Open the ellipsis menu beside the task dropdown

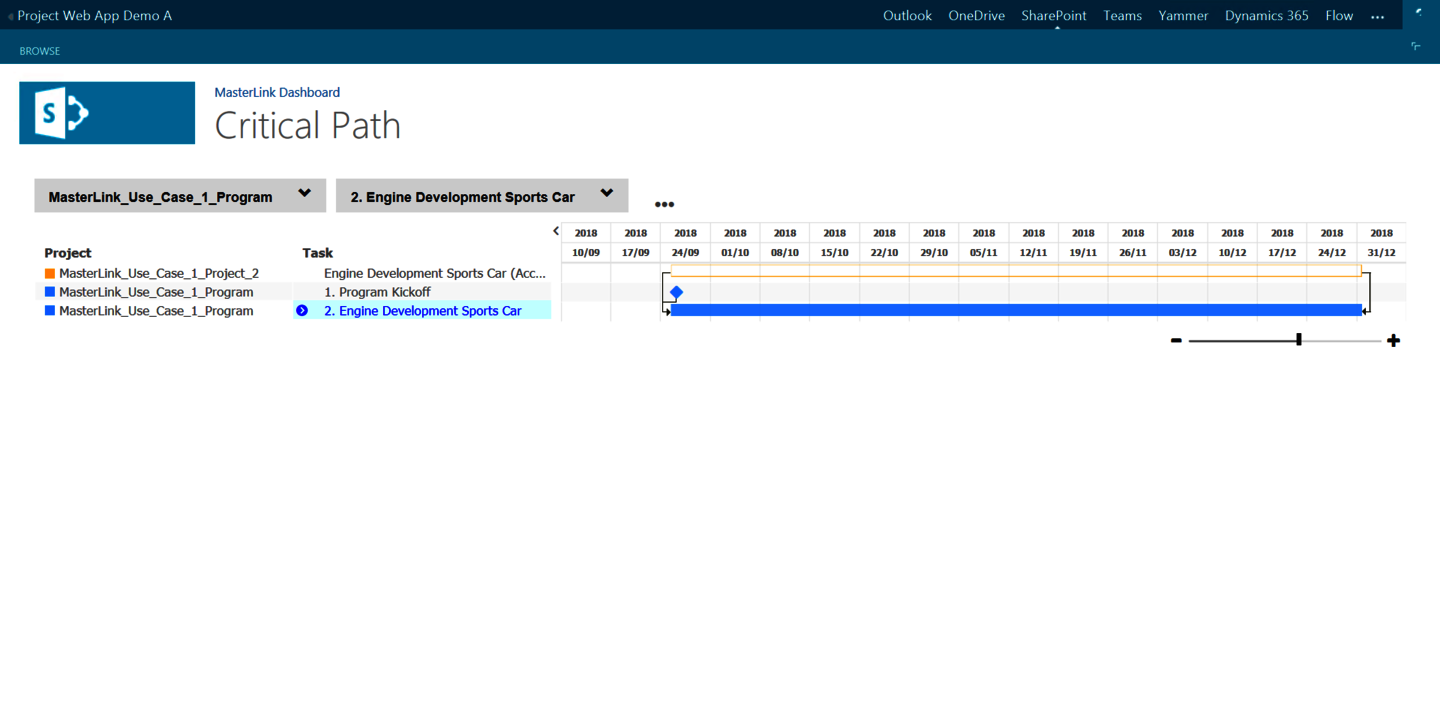[664, 204]
